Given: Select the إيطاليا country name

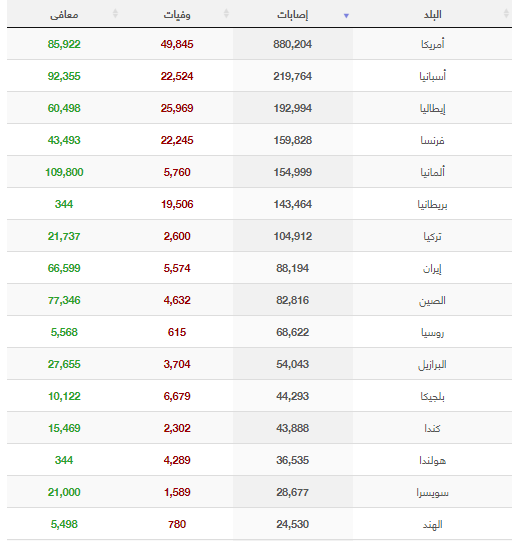Looking at the screenshot, I should click(433, 108).
